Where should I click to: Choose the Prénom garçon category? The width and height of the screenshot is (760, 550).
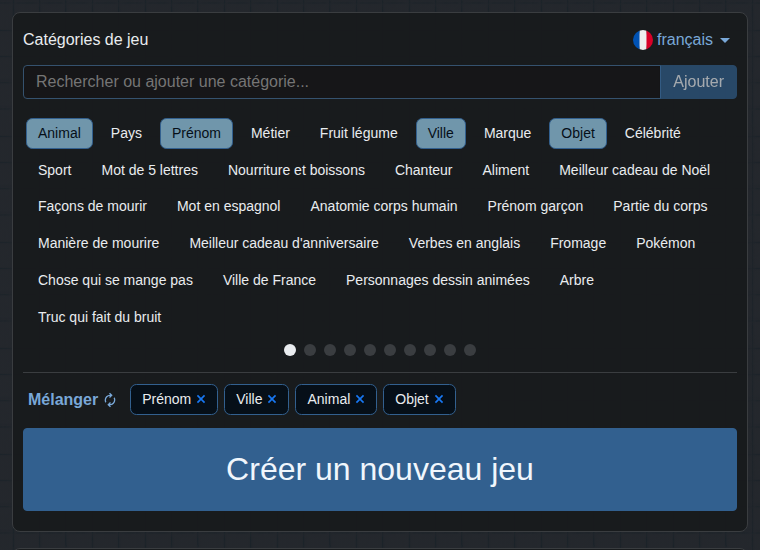click(535, 206)
